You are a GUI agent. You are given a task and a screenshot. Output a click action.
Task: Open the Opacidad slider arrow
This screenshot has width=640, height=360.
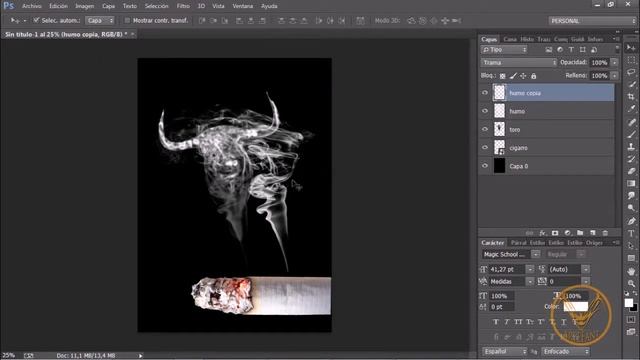point(615,62)
